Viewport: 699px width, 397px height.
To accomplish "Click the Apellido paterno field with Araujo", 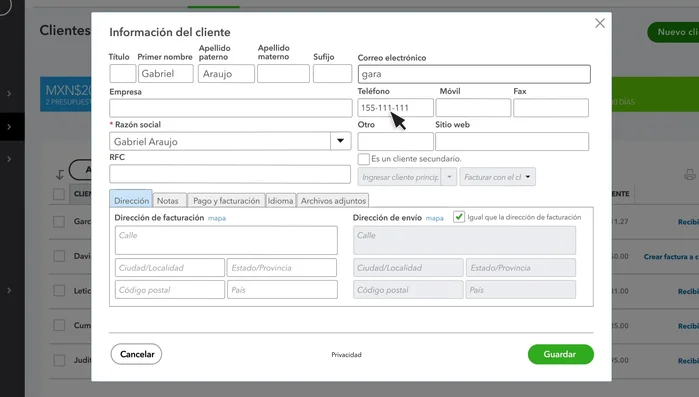I will 226,74.
